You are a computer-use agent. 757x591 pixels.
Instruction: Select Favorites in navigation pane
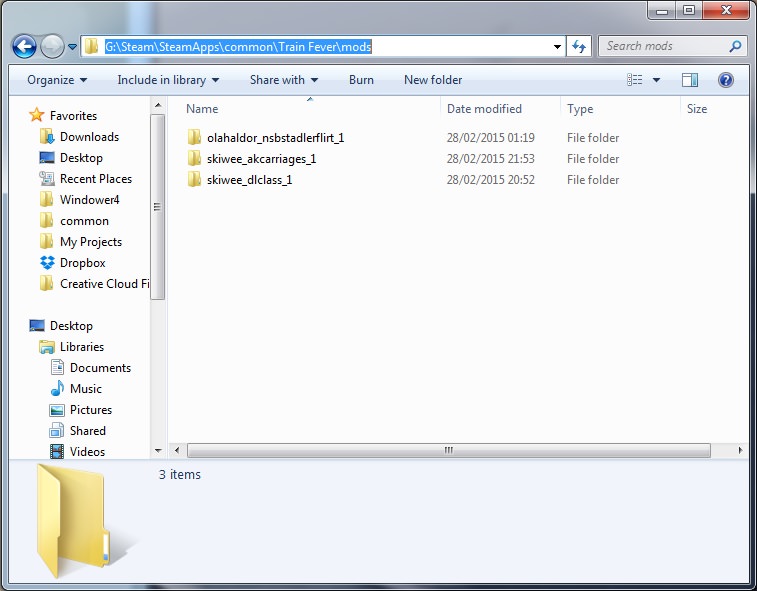[73, 116]
